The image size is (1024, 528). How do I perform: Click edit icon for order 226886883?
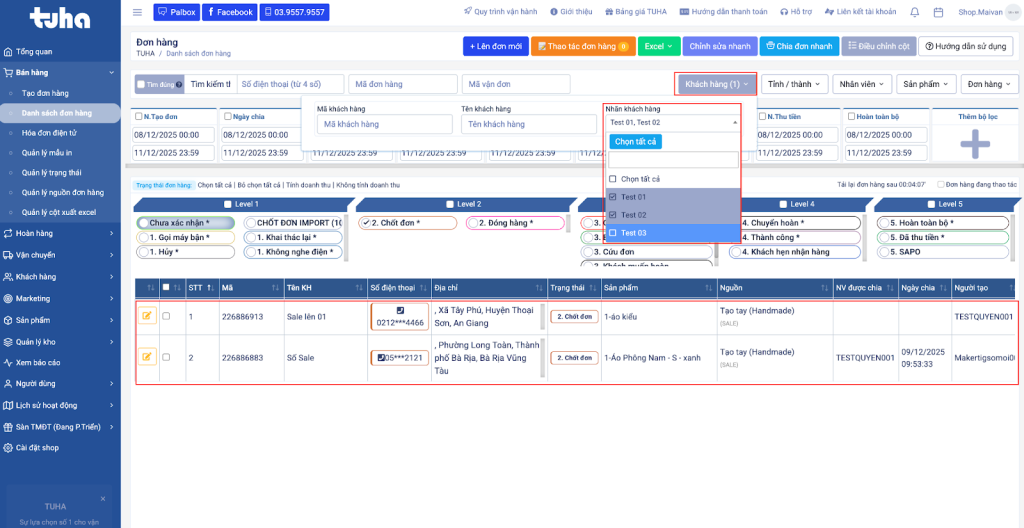click(147, 356)
